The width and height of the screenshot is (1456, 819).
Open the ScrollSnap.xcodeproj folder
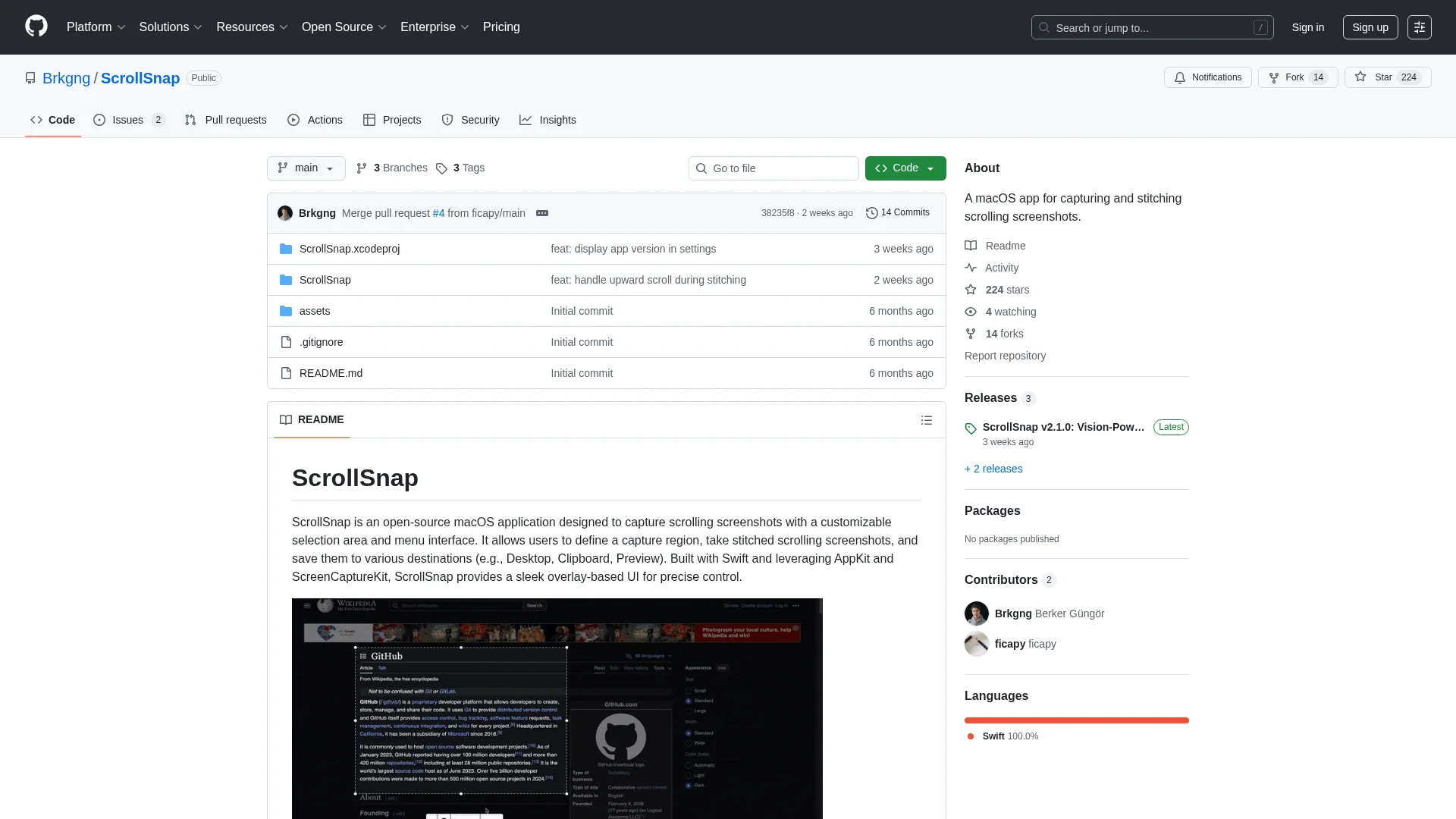349,249
